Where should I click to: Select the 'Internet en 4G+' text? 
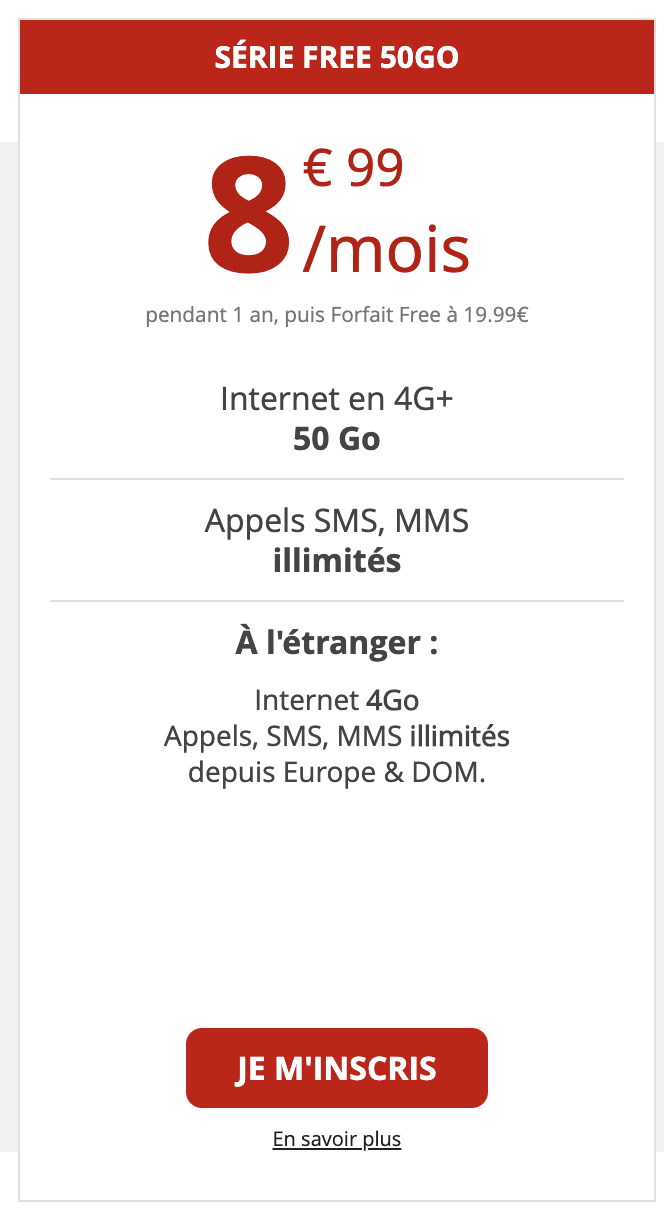(x=336, y=399)
